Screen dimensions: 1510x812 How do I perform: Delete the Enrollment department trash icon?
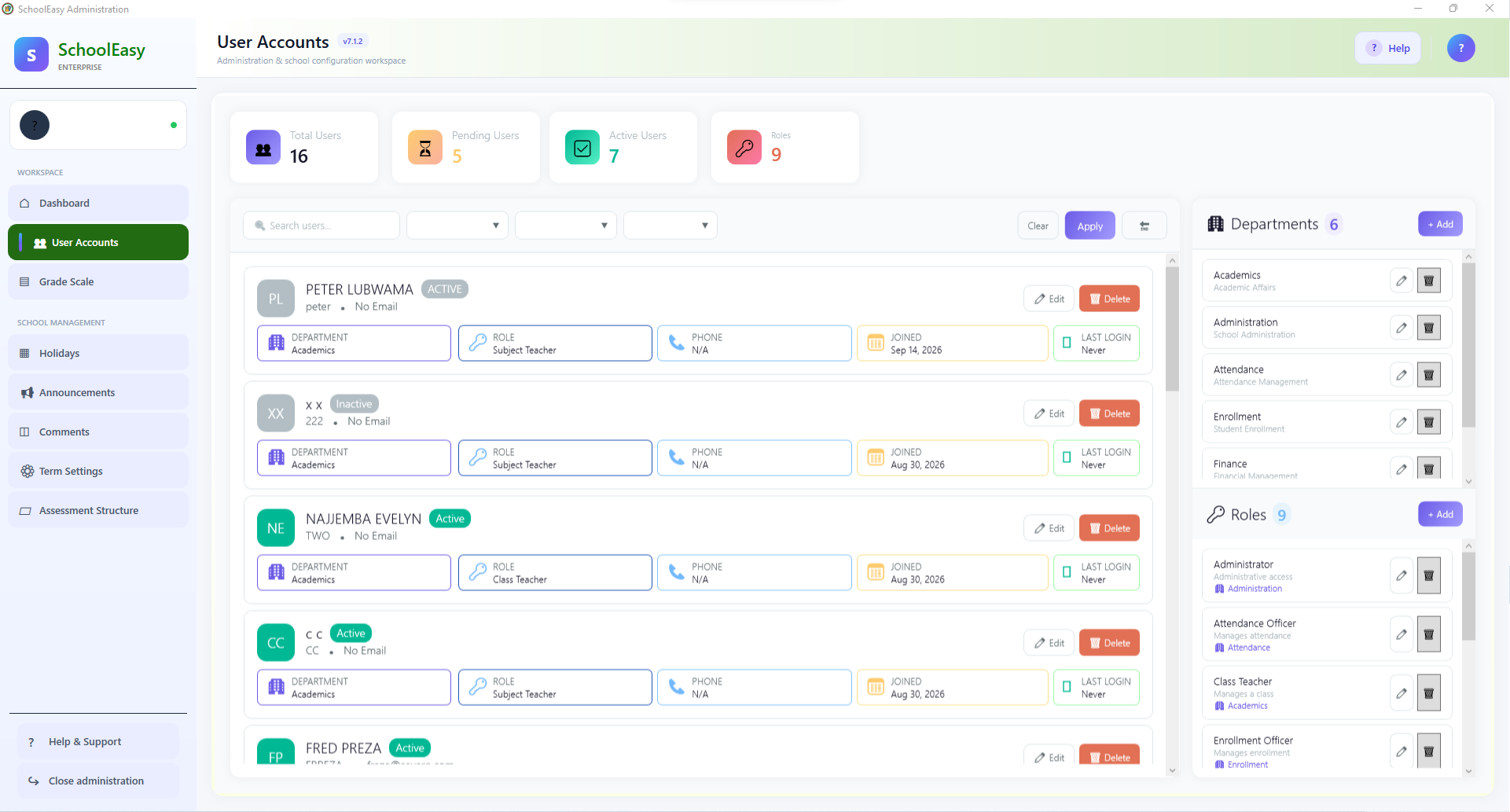[x=1428, y=422]
